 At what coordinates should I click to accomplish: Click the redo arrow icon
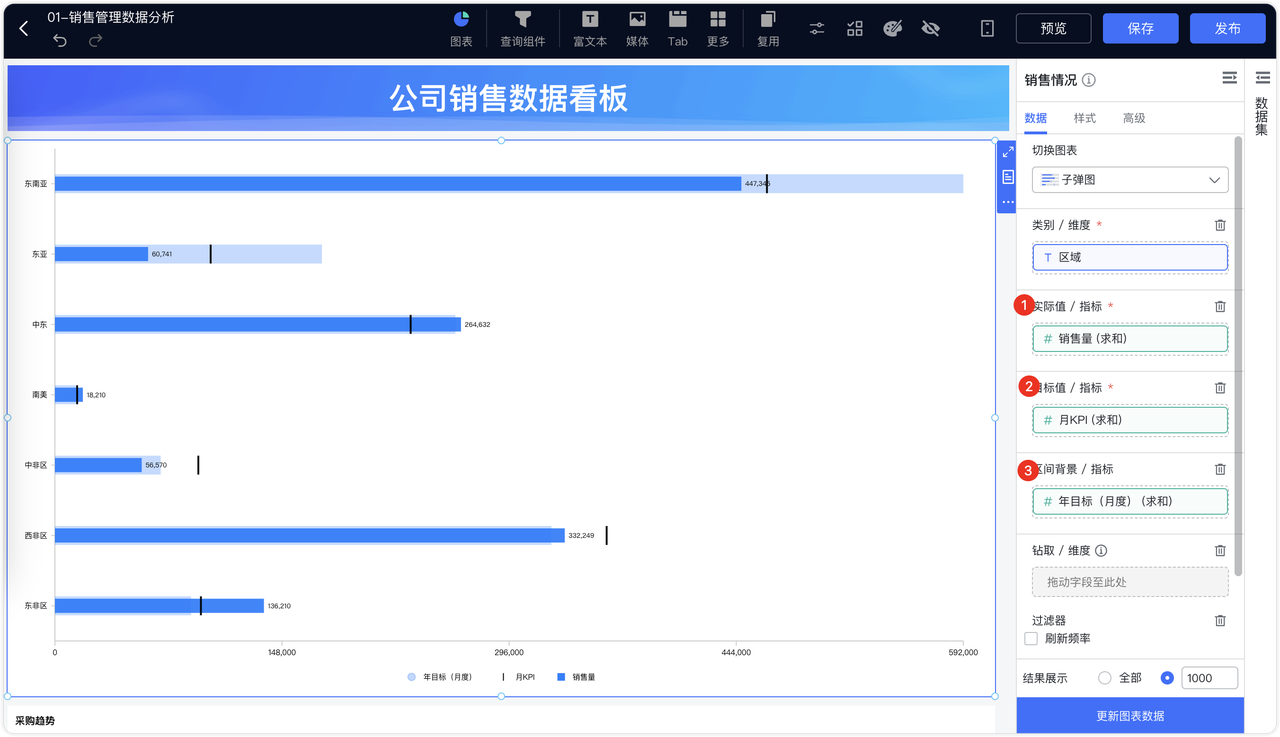(x=95, y=41)
